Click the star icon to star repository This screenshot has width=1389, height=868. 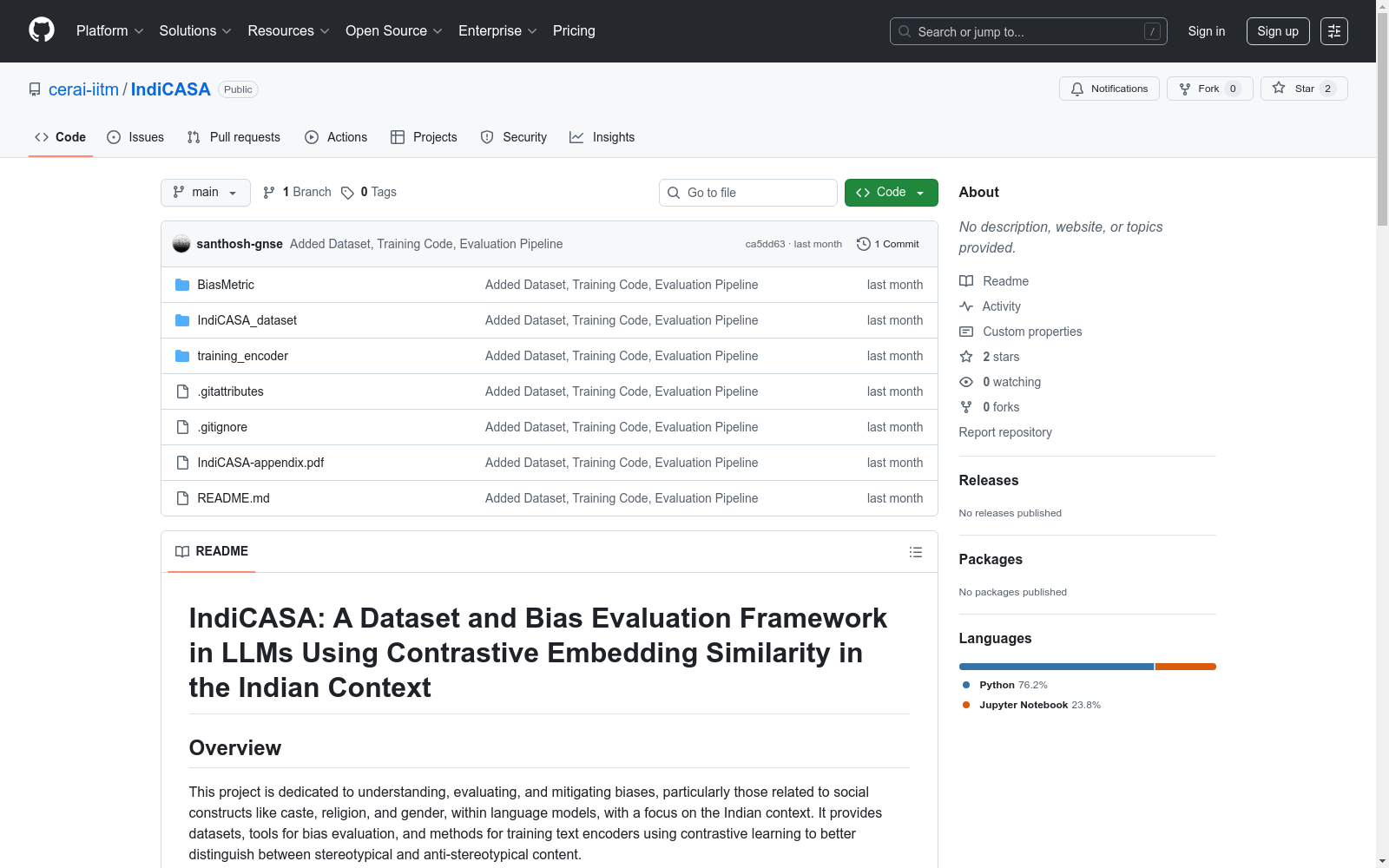pyautogui.click(x=1279, y=88)
